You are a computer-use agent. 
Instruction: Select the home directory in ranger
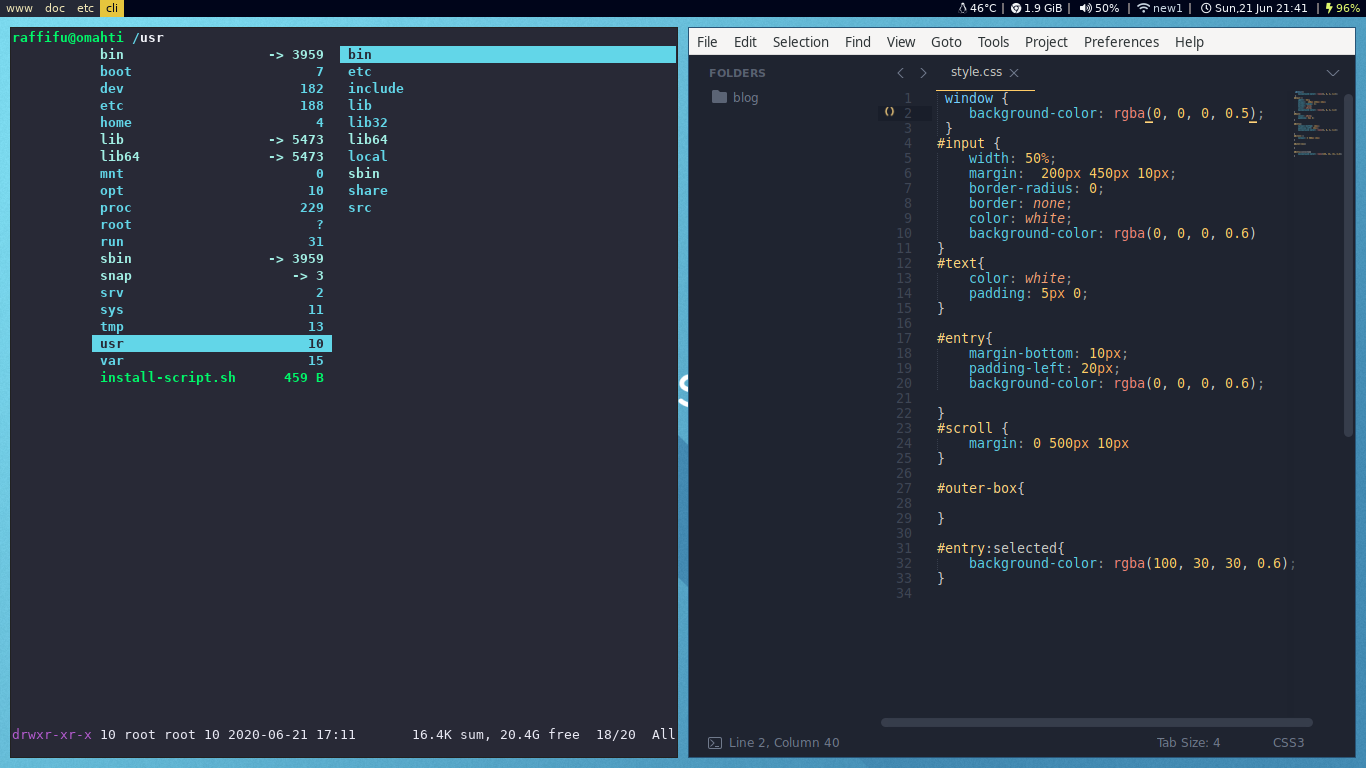point(212,122)
